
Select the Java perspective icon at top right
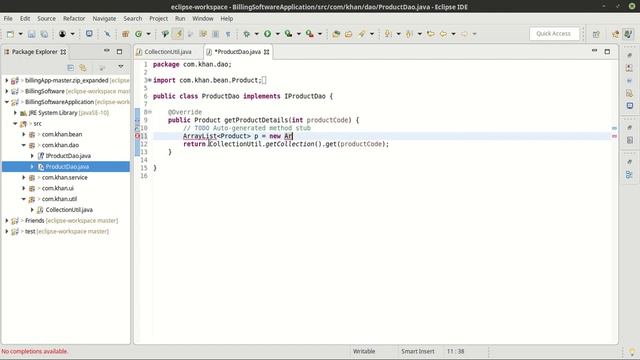coord(629,34)
